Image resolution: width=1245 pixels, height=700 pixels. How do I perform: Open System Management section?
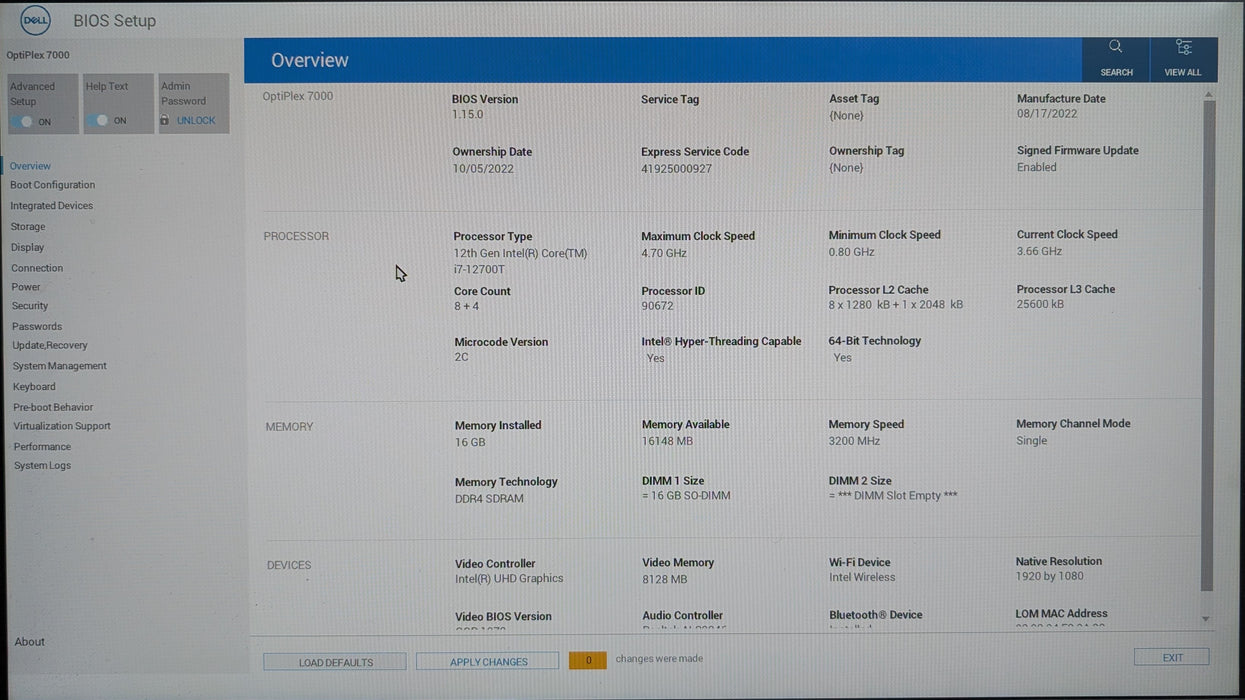[60, 366]
